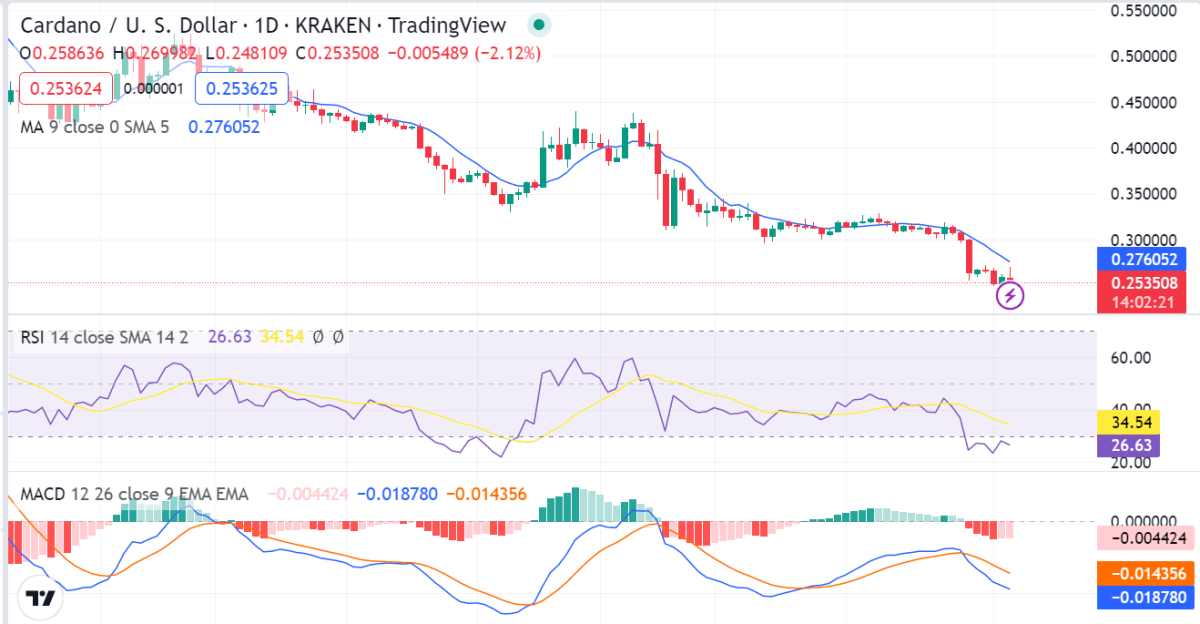Select the RSI 14 close SMA 14 2 legend
1200x624 pixels.
click(x=104, y=337)
